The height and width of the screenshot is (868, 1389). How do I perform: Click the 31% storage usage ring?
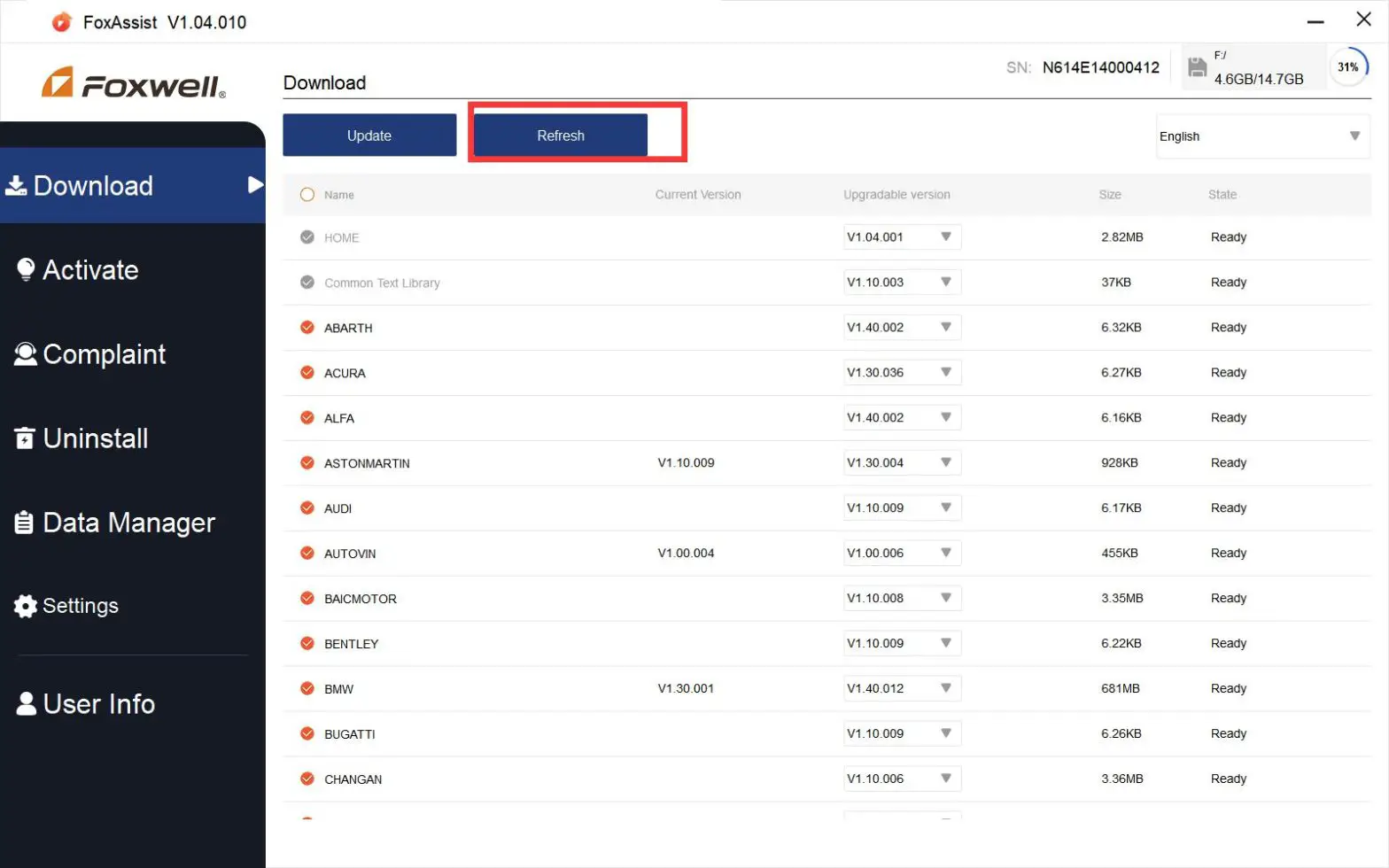(x=1348, y=66)
